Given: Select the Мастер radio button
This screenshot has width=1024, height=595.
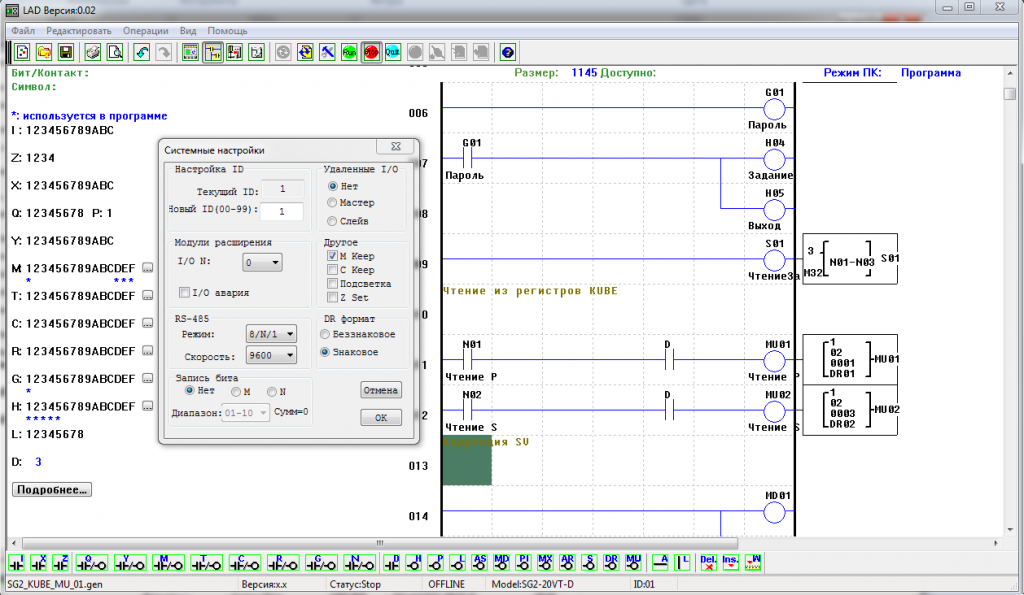Looking at the screenshot, I should [333, 203].
